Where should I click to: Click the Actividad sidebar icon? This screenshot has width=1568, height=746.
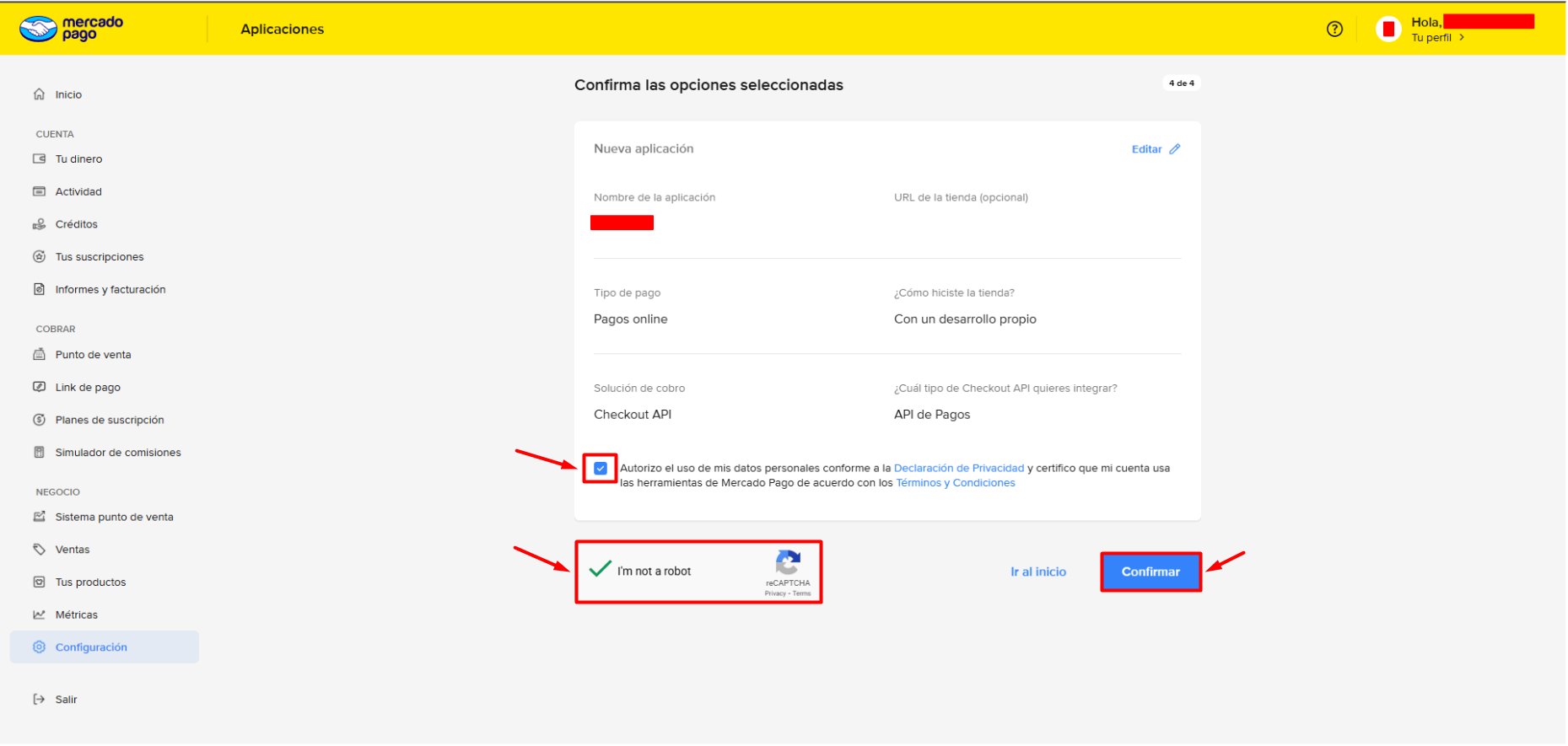(x=39, y=191)
